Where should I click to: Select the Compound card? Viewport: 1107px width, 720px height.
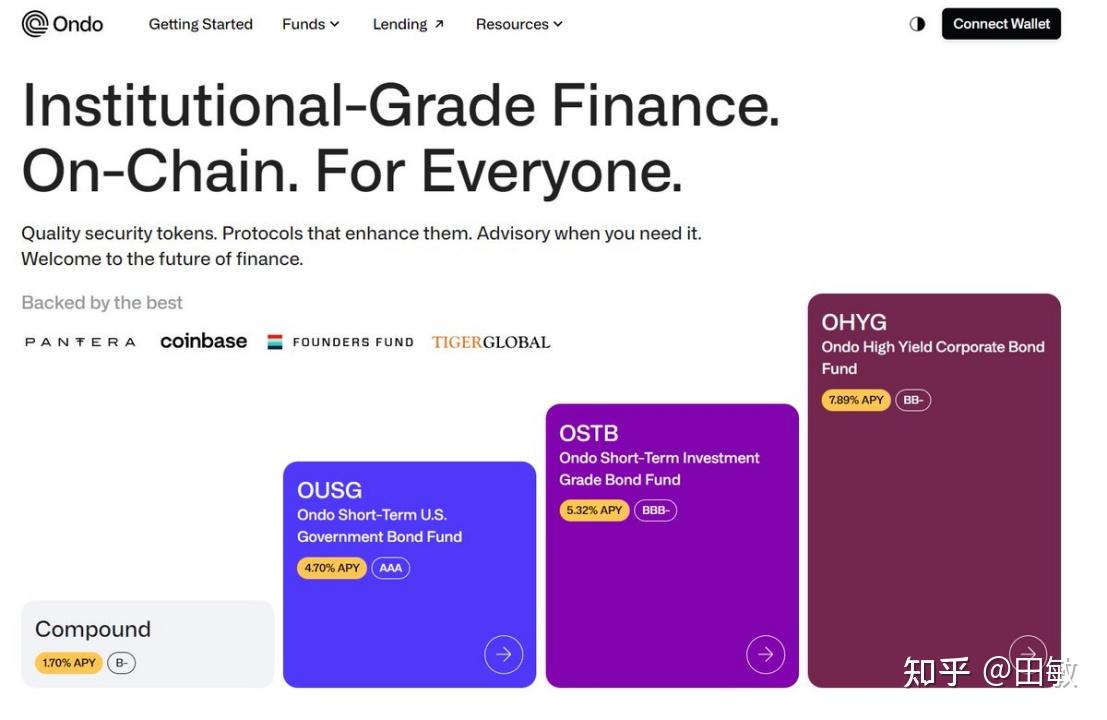147,644
